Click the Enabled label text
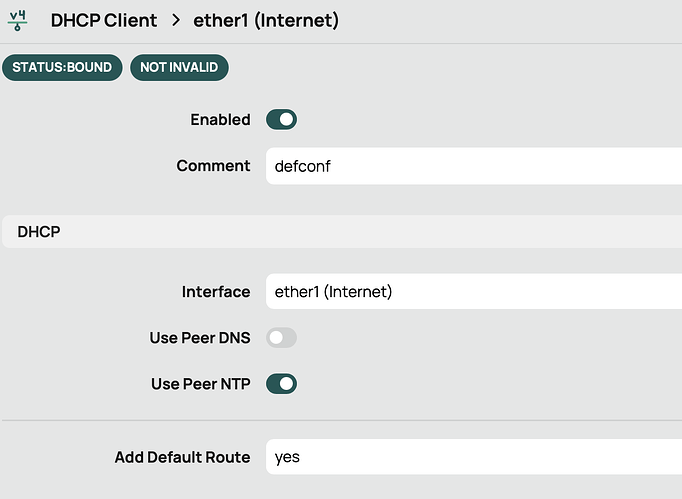This screenshot has width=682, height=499. [220, 120]
